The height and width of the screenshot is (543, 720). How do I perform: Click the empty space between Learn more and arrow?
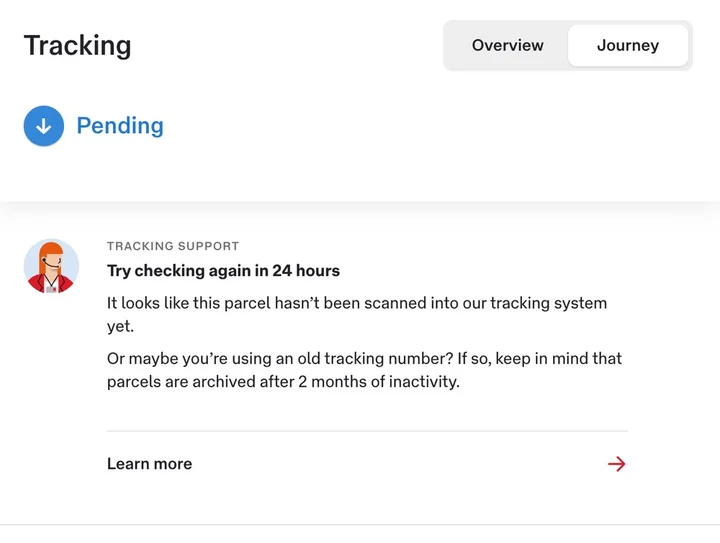click(400, 464)
